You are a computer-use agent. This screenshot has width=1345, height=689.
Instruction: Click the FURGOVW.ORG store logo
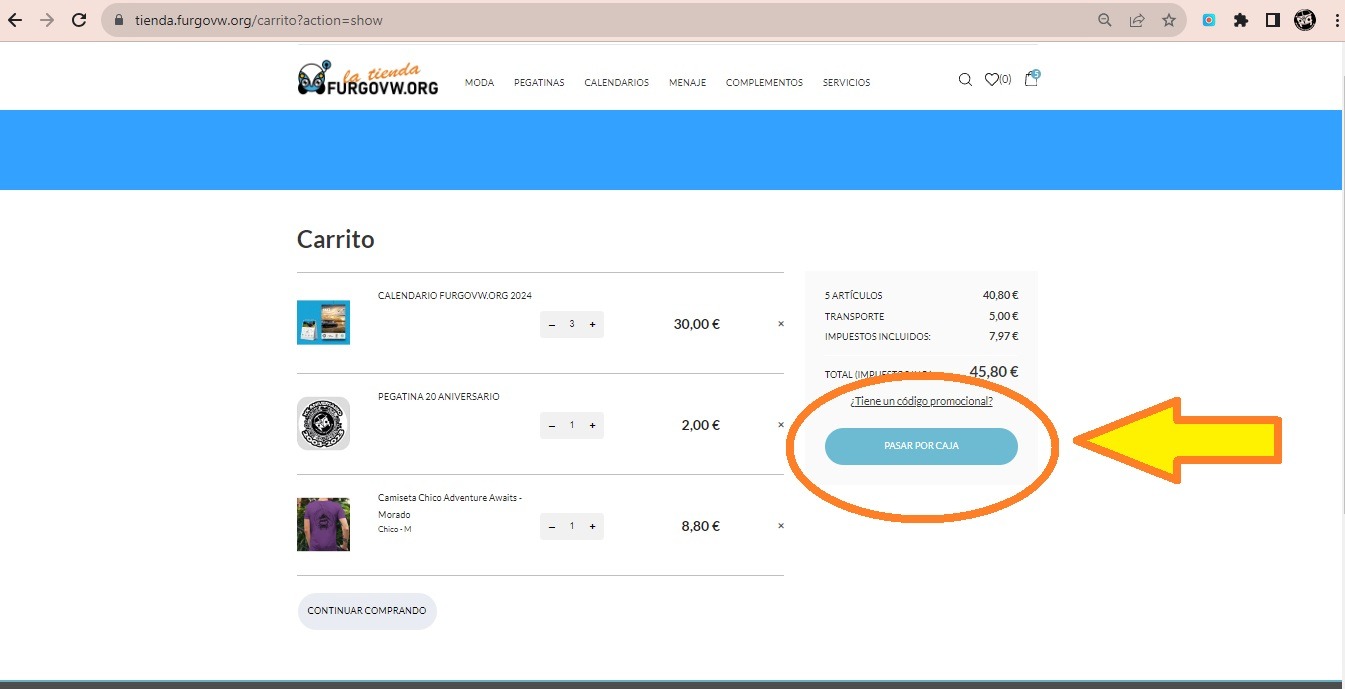[368, 79]
